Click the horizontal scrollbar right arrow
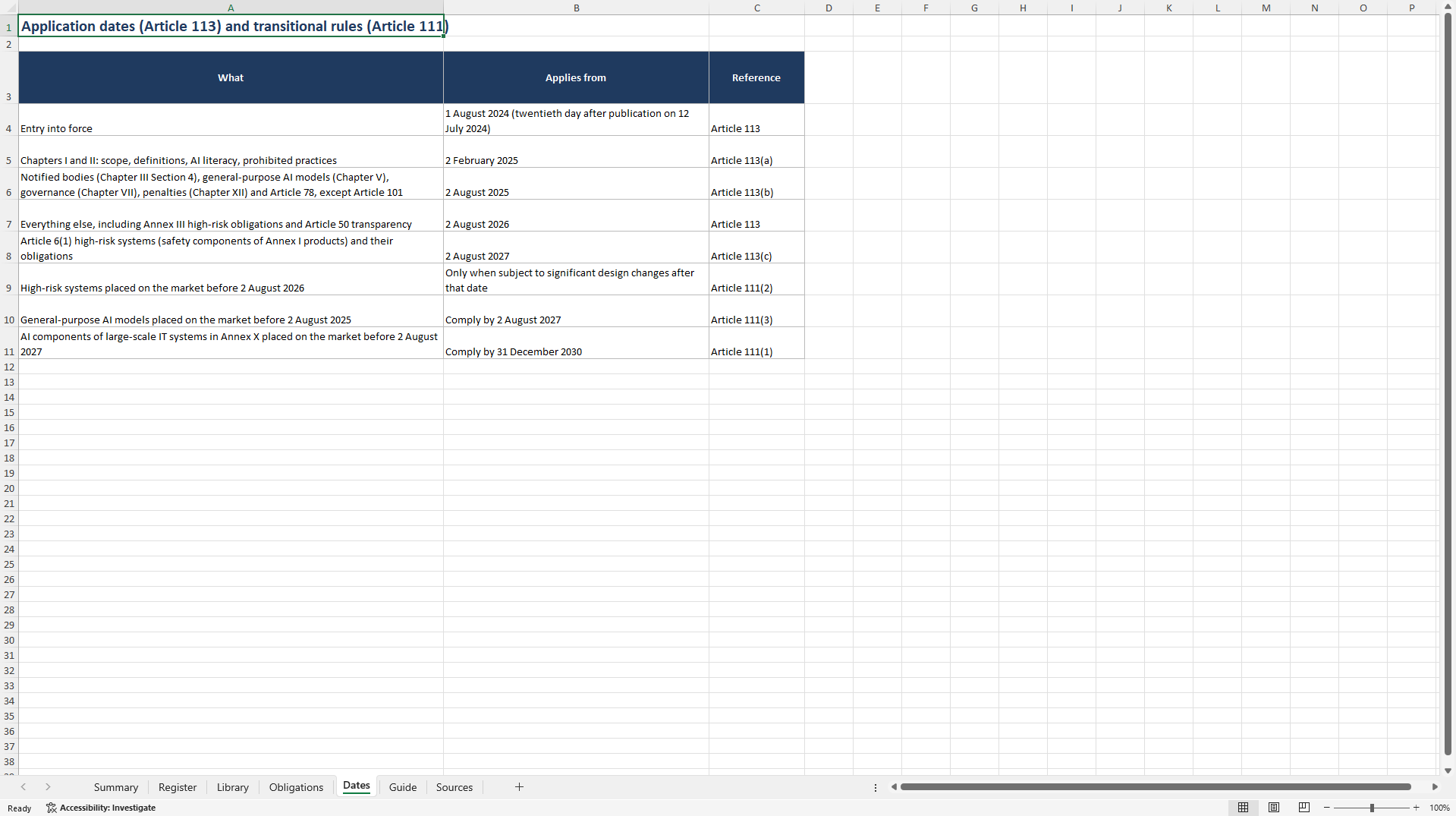Image resolution: width=1456 pixels, height=816 pixels. [1435, 787]
